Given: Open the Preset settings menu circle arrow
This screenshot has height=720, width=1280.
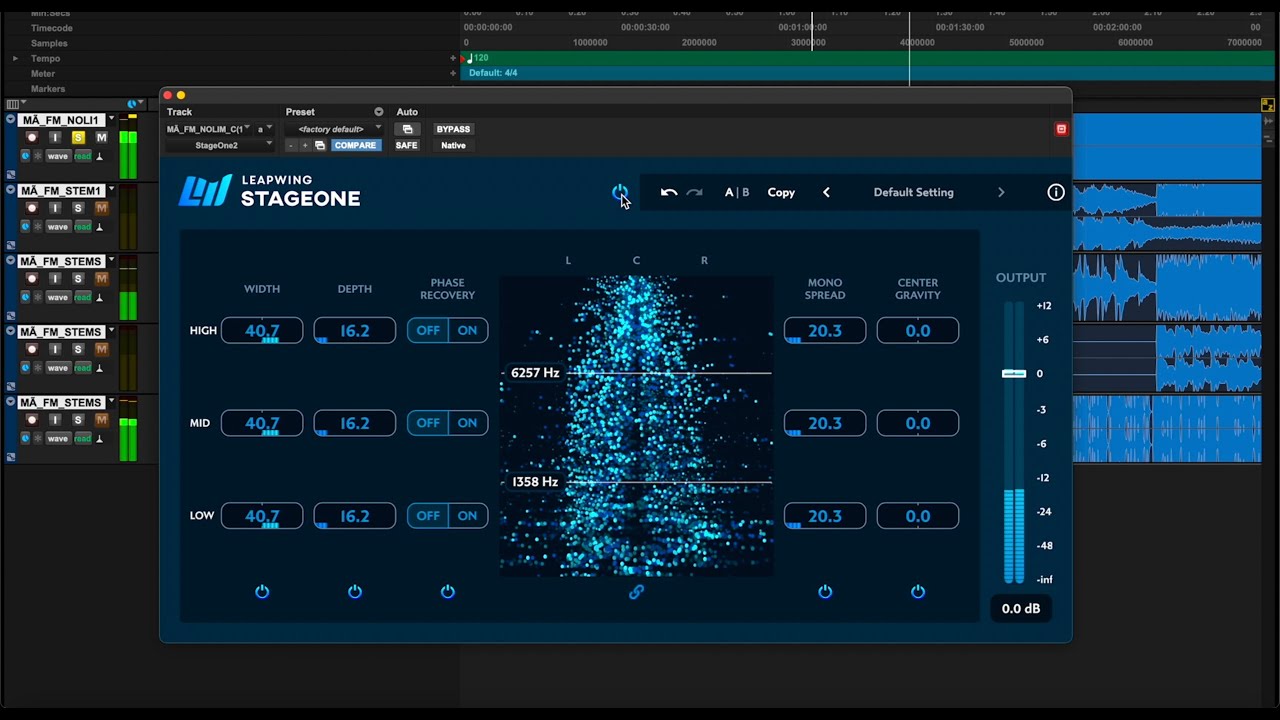Looking at the screenshot, I should tap(379, 112).
